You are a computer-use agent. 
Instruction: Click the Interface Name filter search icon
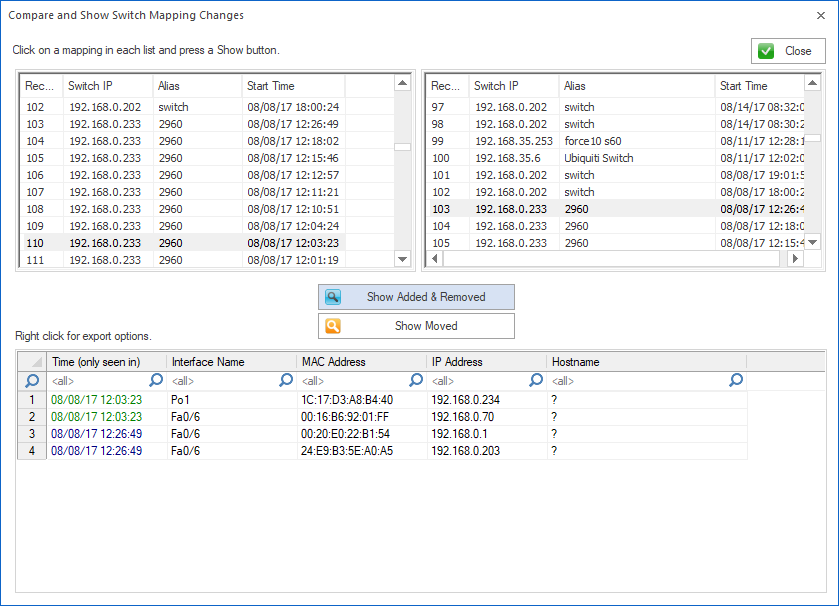[285, 380]
